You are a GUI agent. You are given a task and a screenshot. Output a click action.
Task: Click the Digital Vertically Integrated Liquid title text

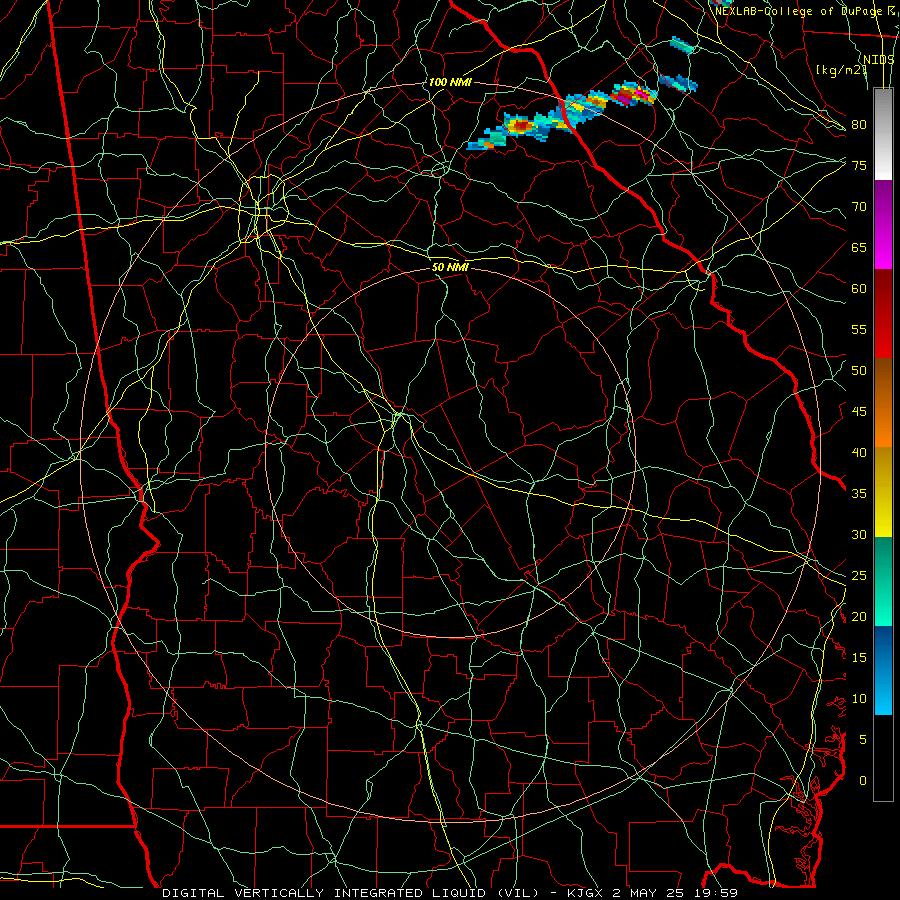(x=351, y=893)
